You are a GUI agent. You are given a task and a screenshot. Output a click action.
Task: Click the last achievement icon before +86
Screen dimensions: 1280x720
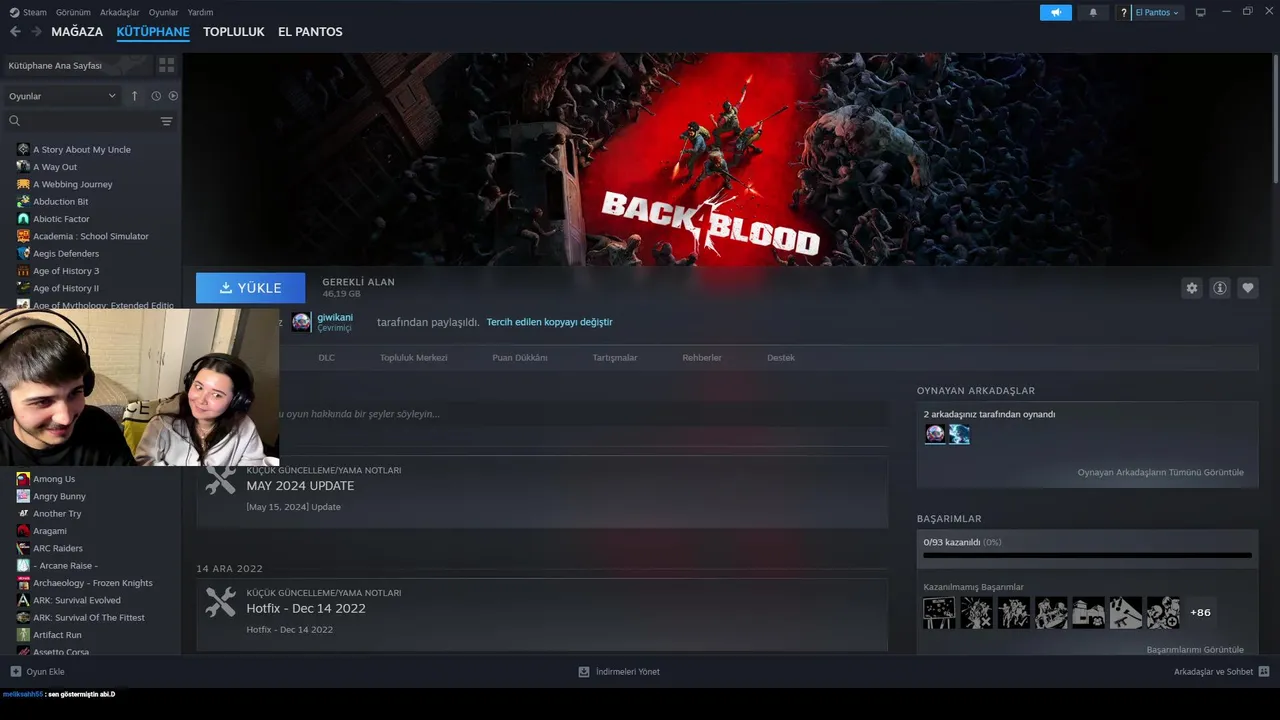click(1163, 613)
